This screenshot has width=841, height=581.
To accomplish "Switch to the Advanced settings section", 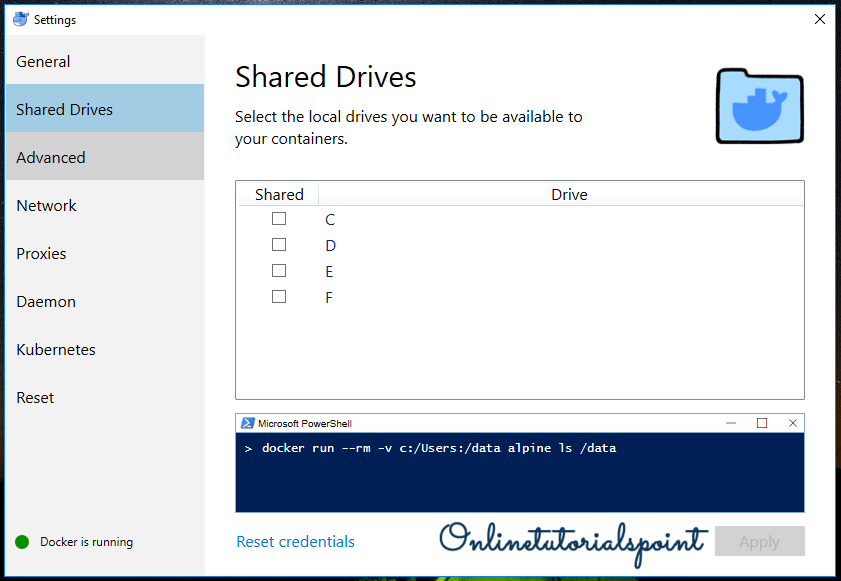I will coord(51,158).
